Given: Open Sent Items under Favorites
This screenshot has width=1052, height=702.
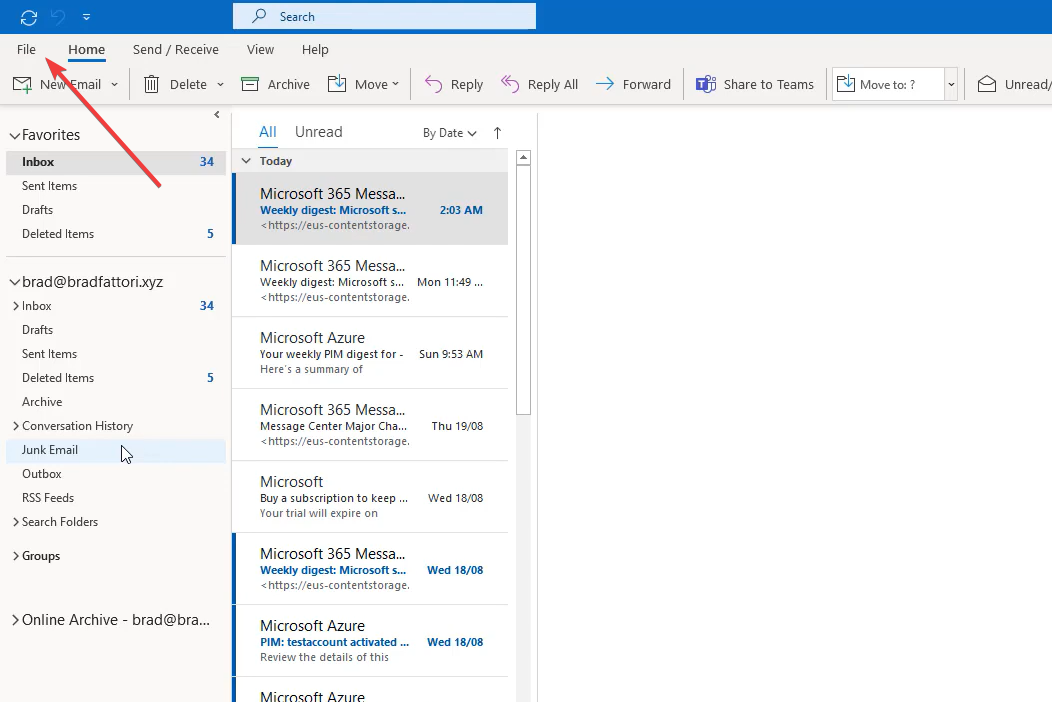Looking at the screenshot, I should tap(116, 186).
